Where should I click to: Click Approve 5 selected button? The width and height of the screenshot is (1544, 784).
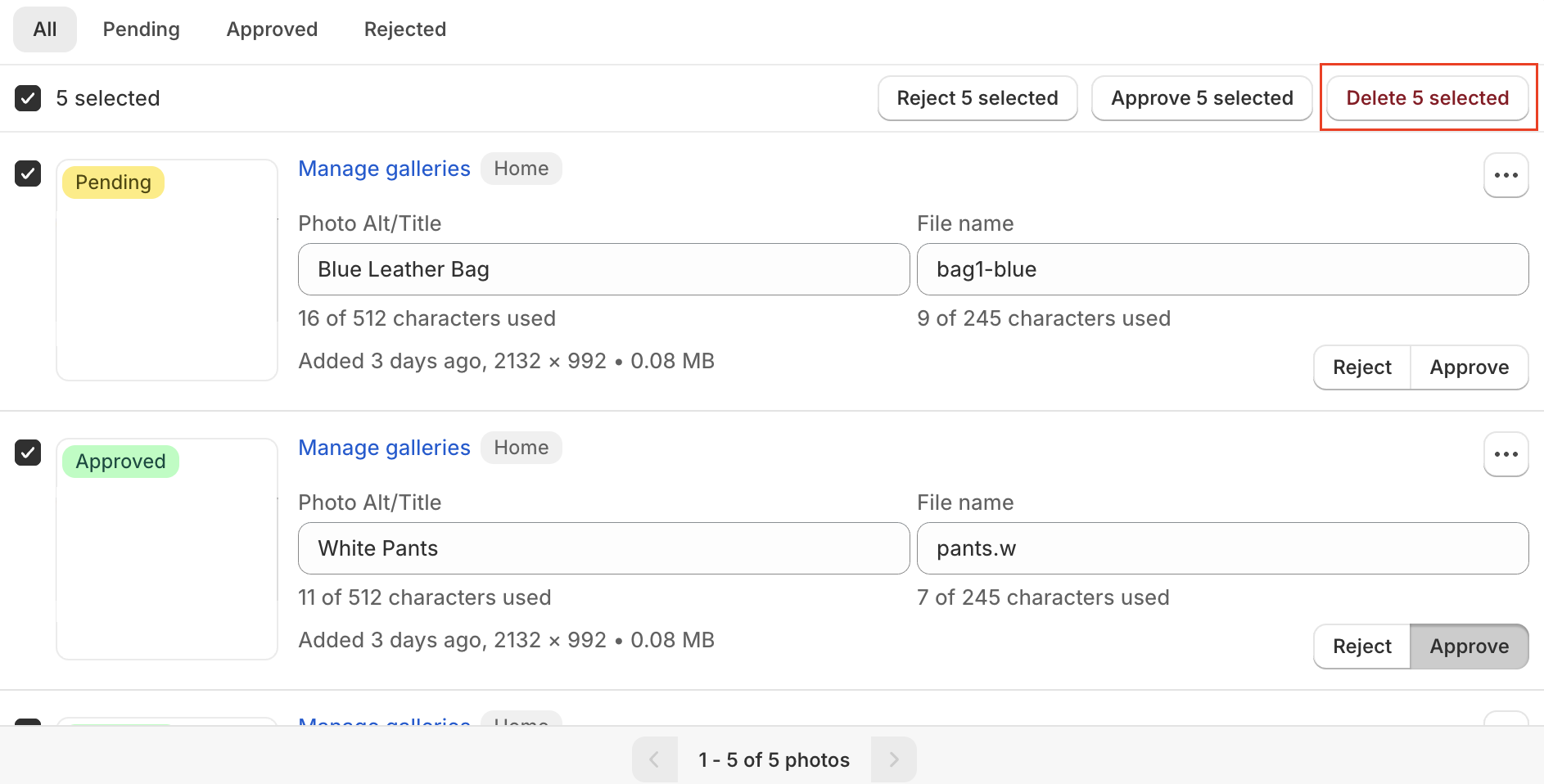pyautogui.click(x=1201, y=98)
